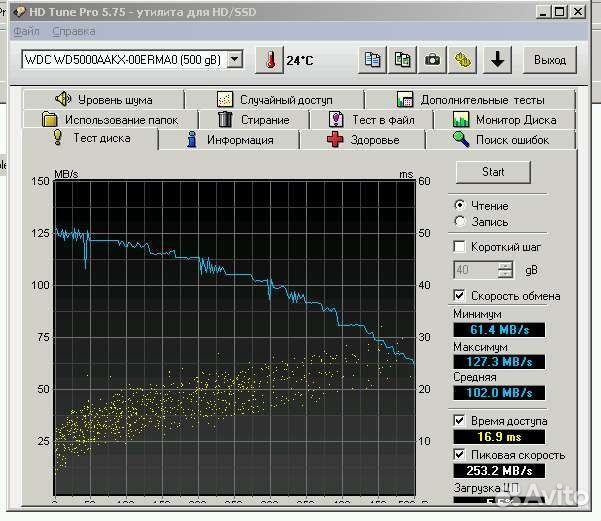Open the Файл menu

click(25, 31)
